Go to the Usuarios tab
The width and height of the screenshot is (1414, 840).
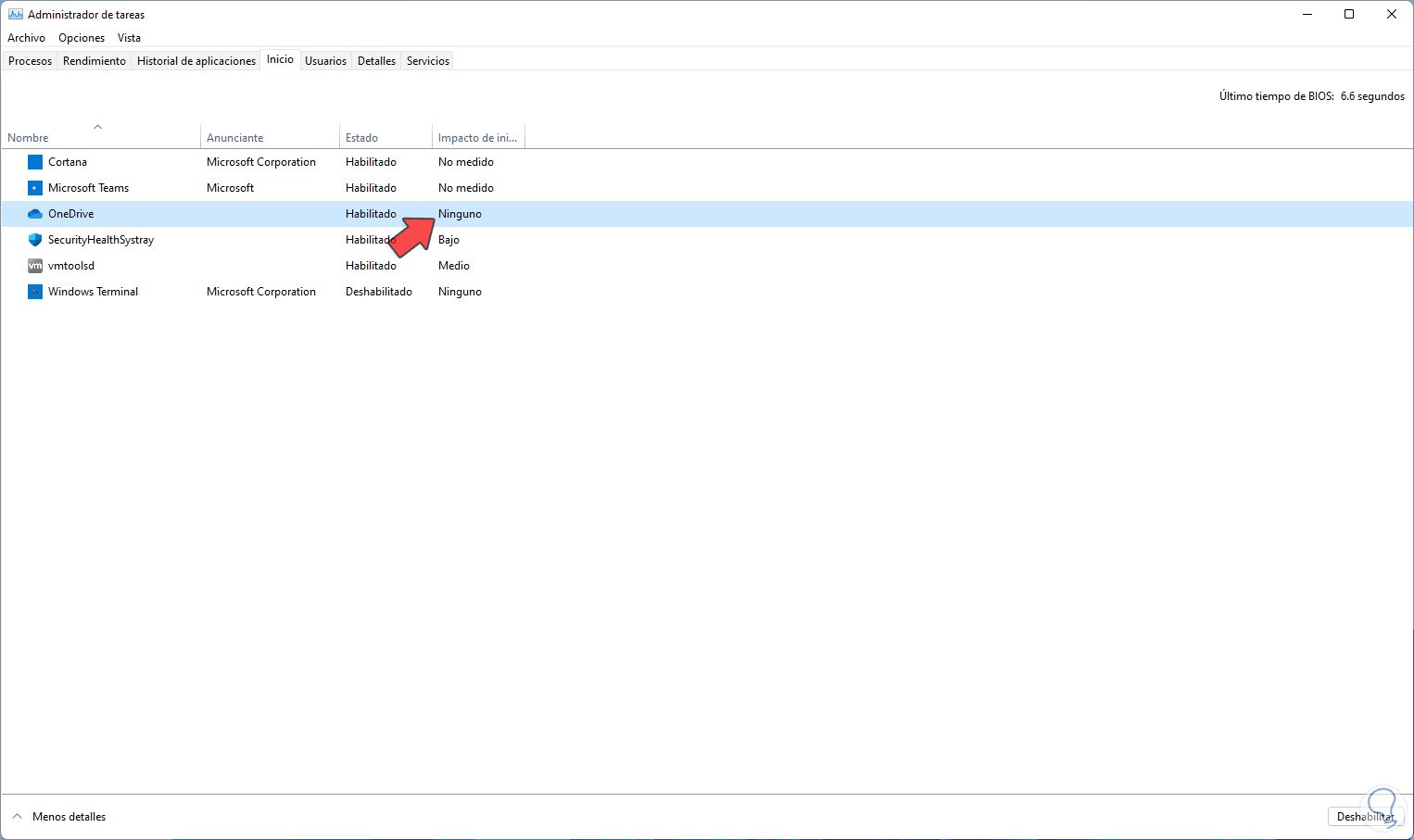326,61
